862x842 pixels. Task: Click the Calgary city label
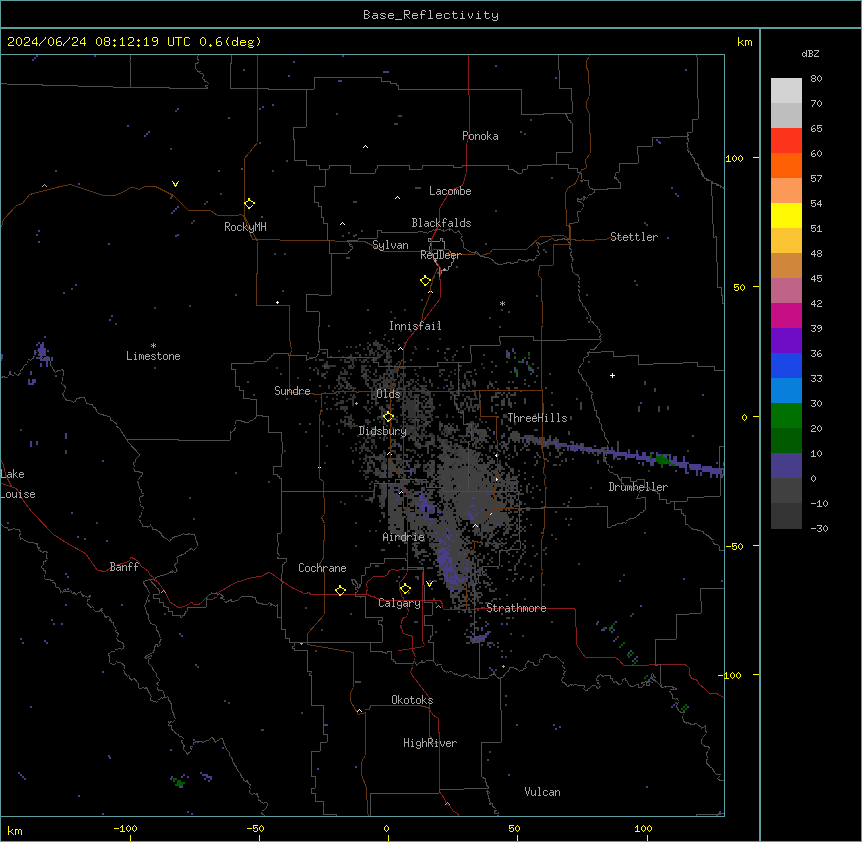(399, 603)
